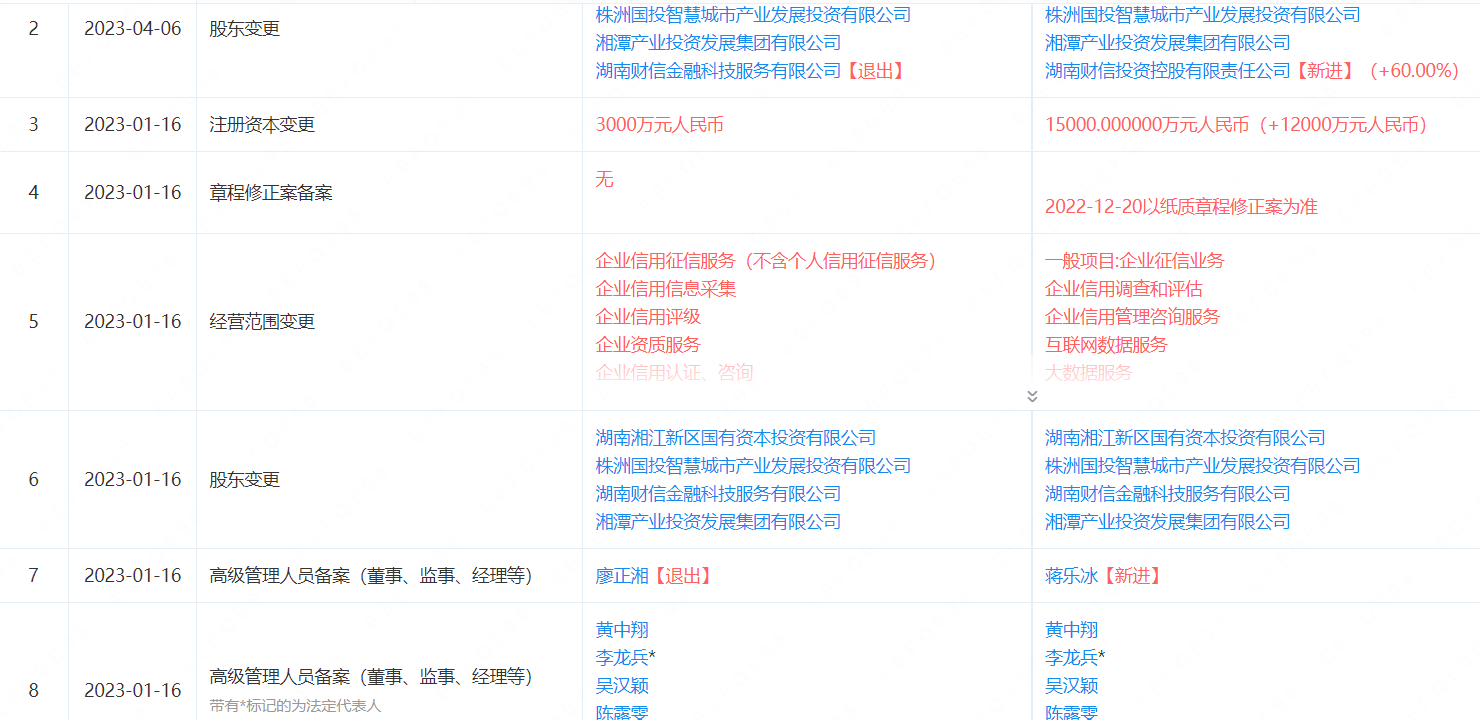Select the 3000万元人民币 value
The height and width of the screenshot is (720, 1480).
(659, 125)
